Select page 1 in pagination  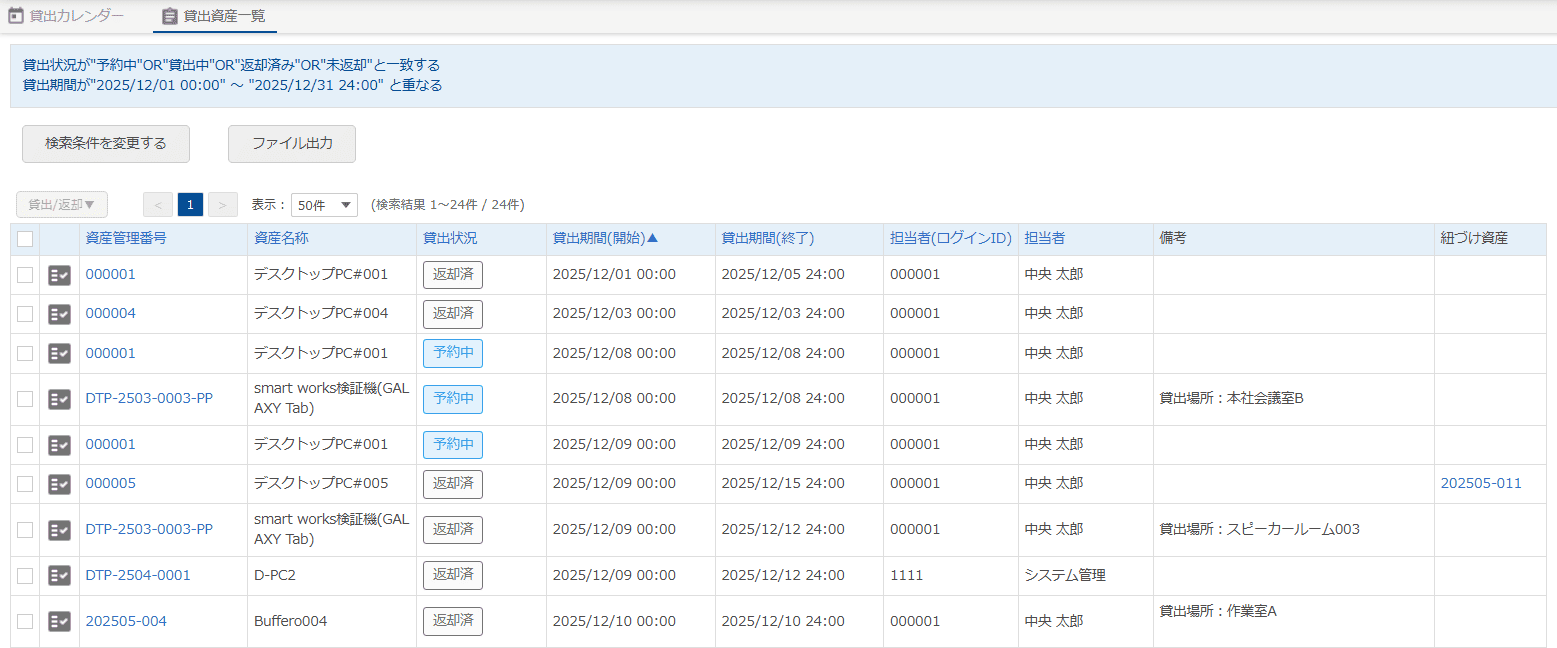pyautogui.click(x=191, y=205)
